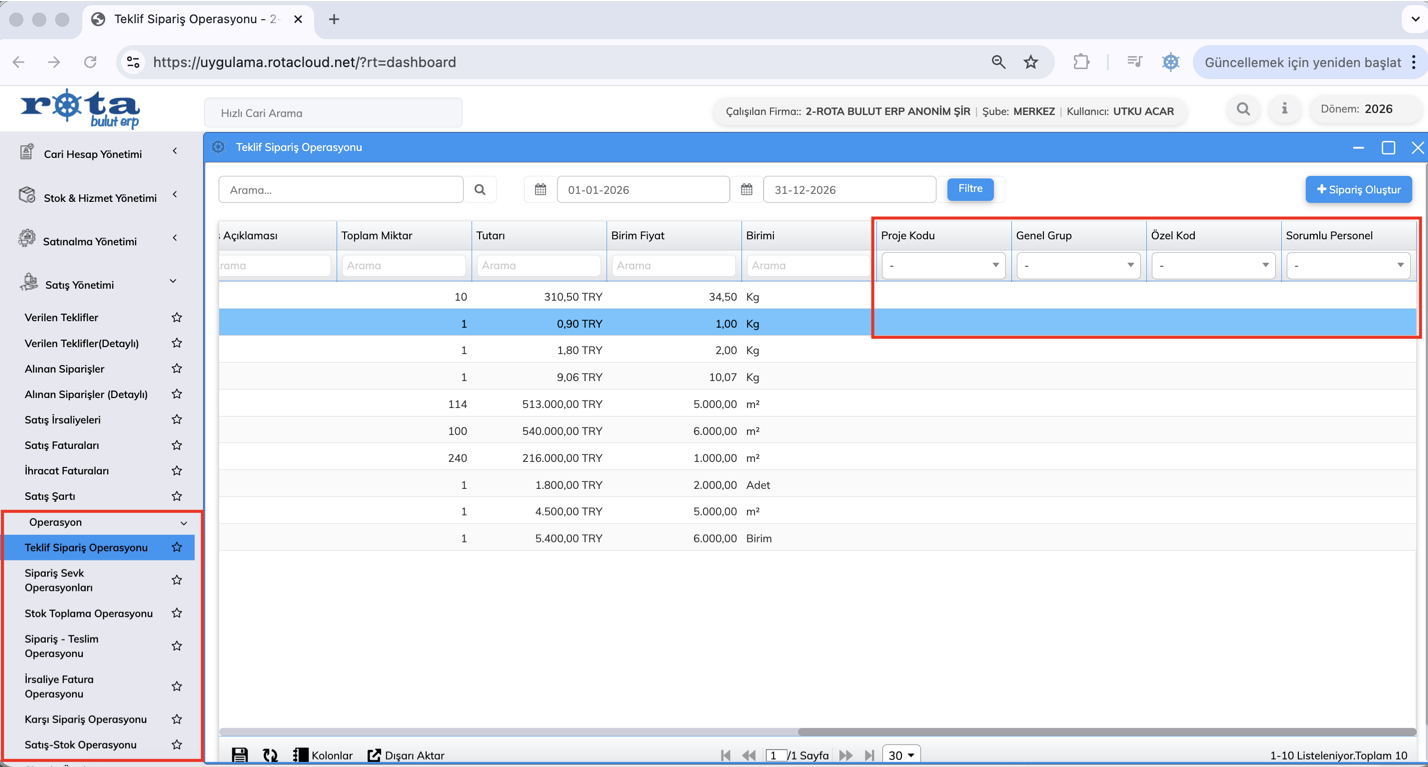Open the Kolonlar column chooser
This screenshot has width=1428, height=767.
point(323,755)
